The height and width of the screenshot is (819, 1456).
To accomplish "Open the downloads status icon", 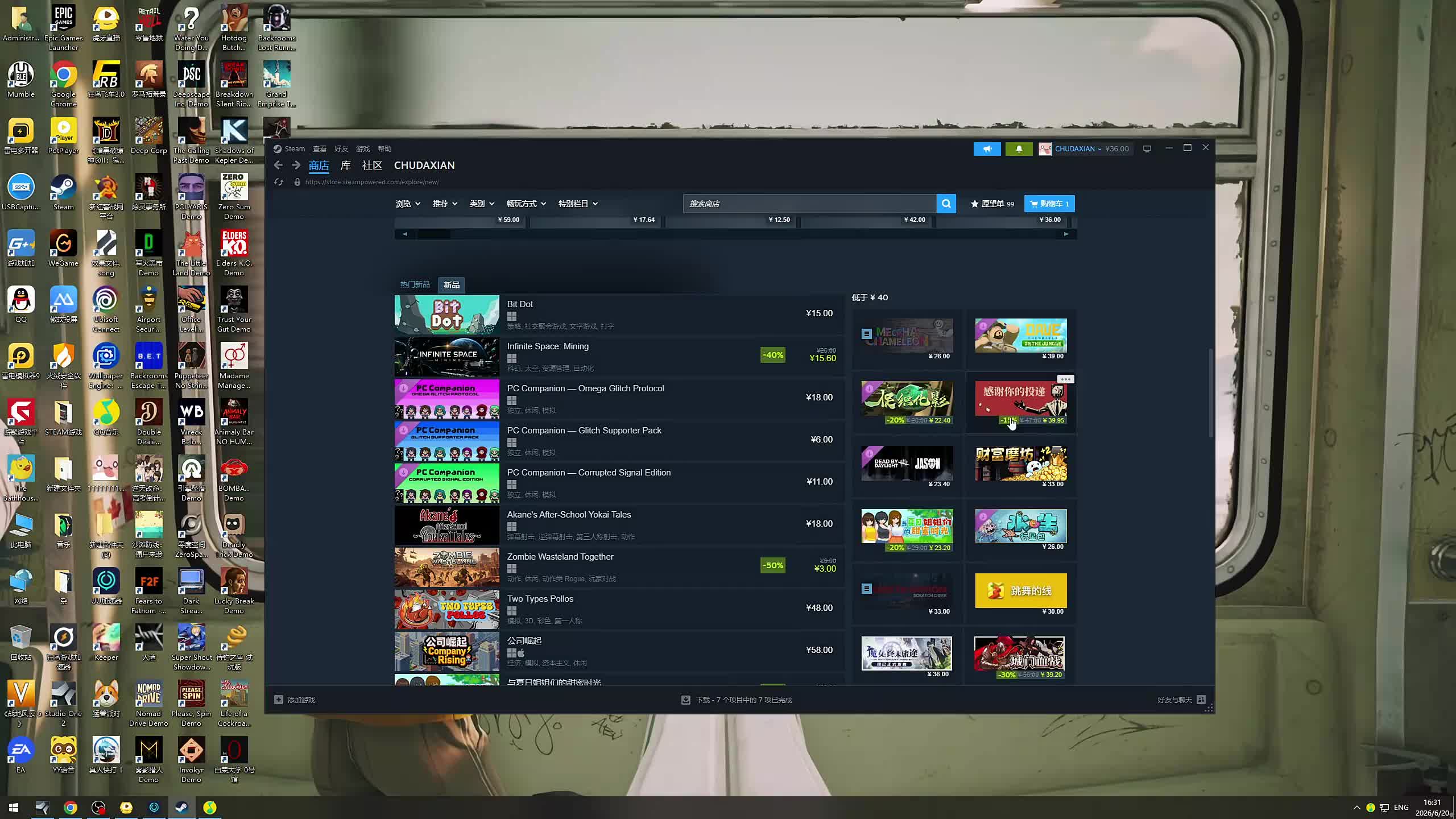I will [686, 700].
